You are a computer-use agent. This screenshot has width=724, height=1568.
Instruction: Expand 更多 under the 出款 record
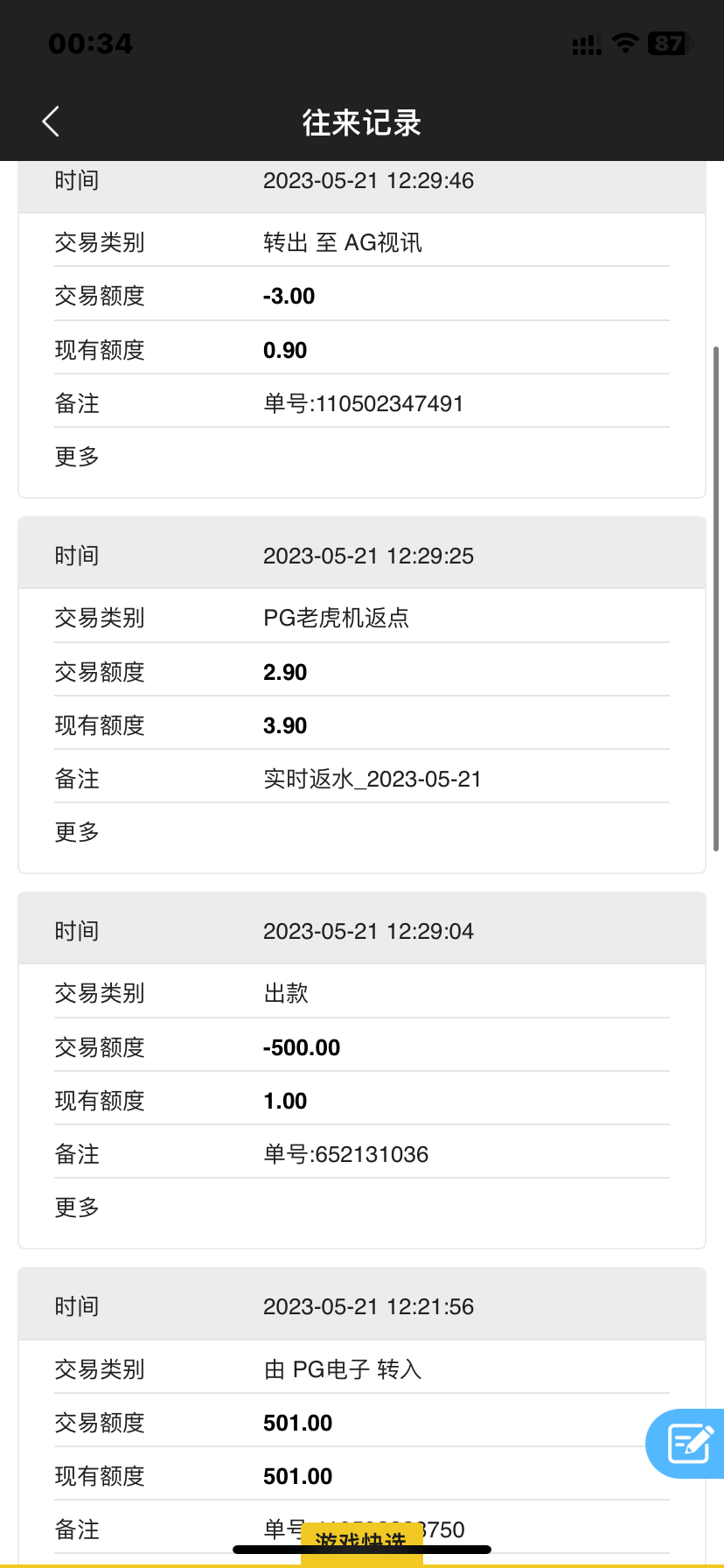tap(77, 1207)
